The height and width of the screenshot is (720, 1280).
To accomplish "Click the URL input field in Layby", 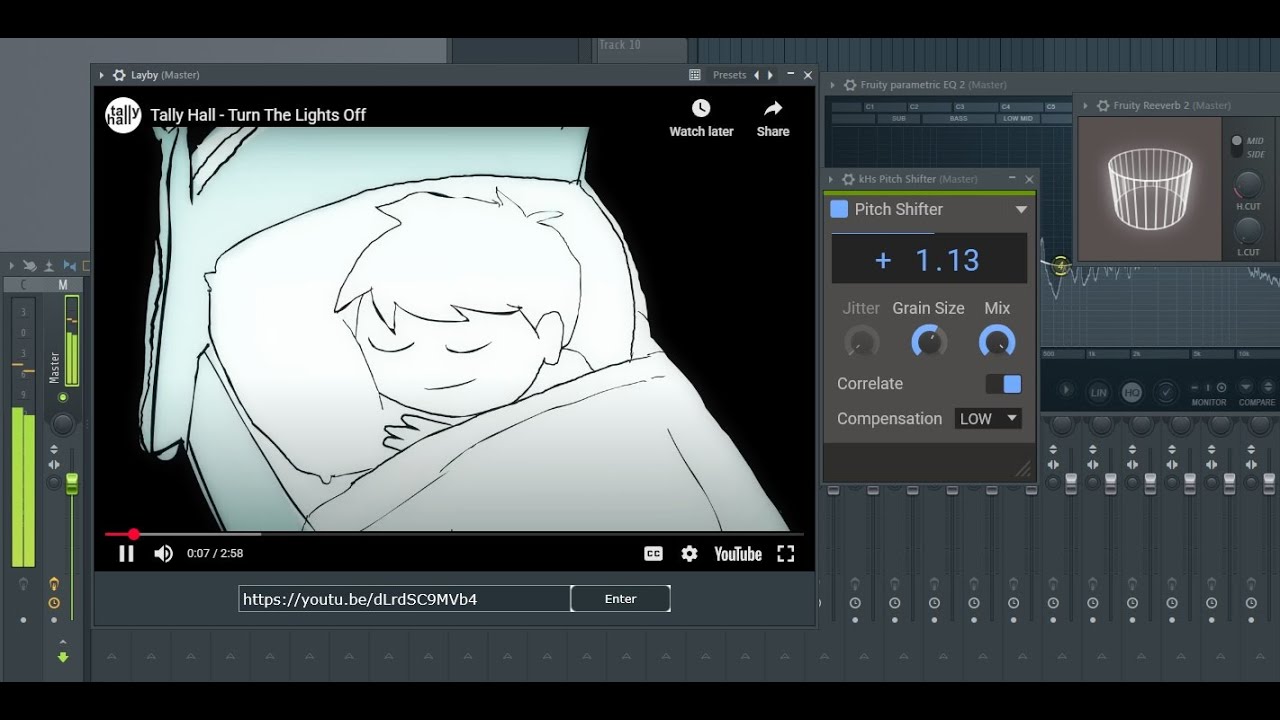I will pos(404,599).
